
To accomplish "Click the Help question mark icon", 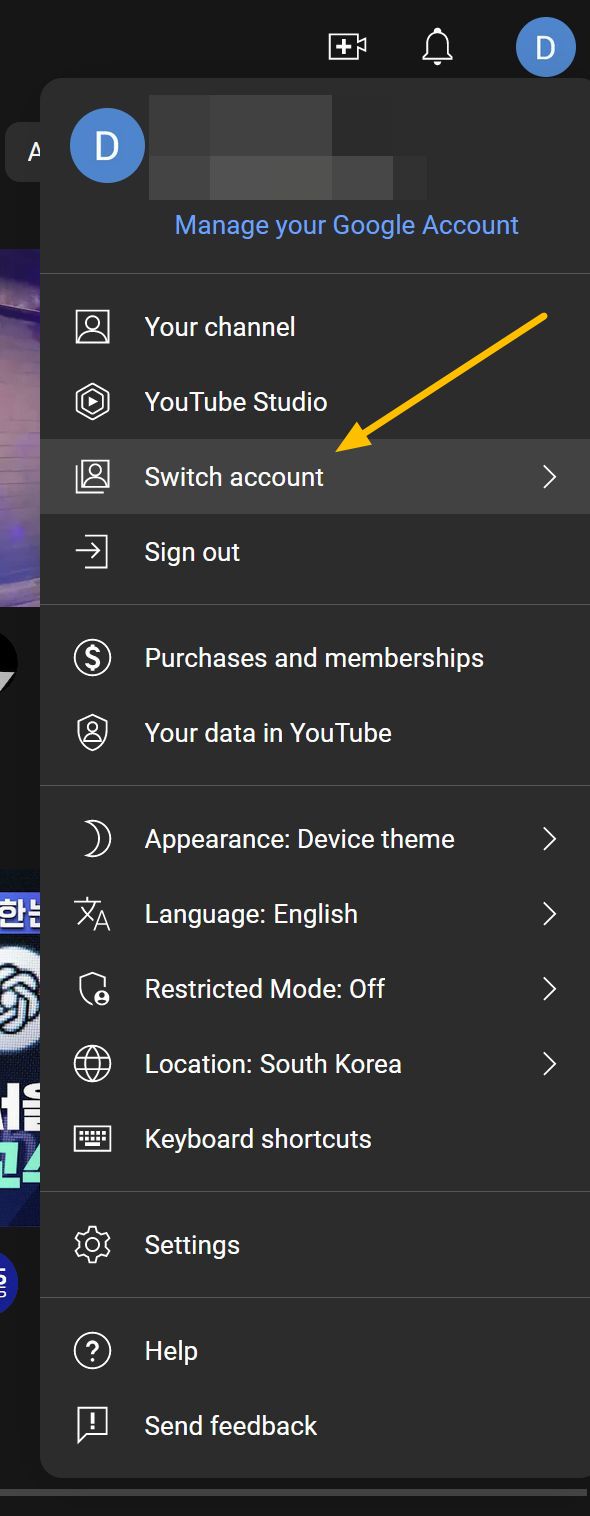I will [93, 1351].
